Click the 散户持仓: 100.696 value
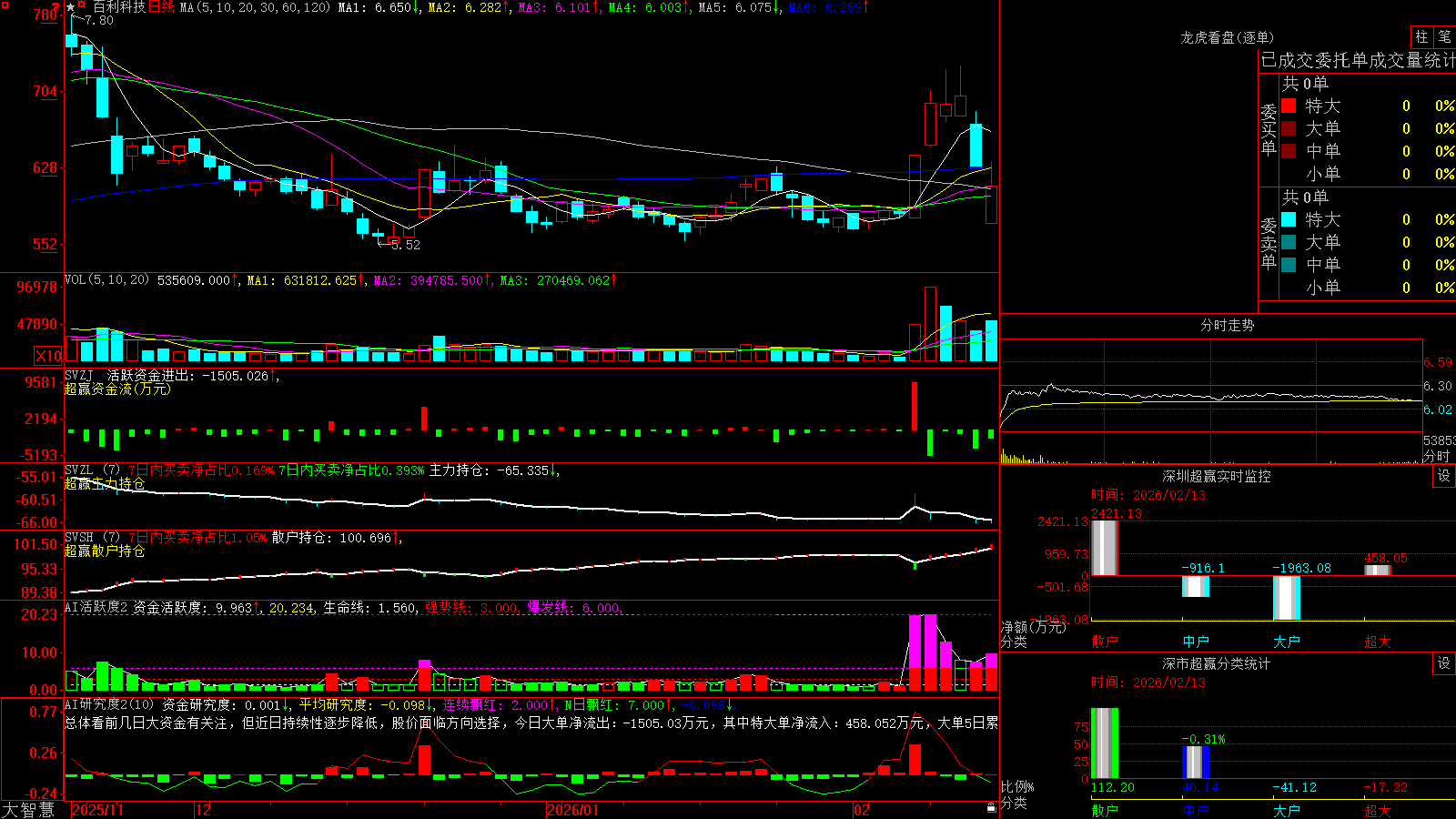Screen dimensions: 1456x819 [x=337, y=538]
